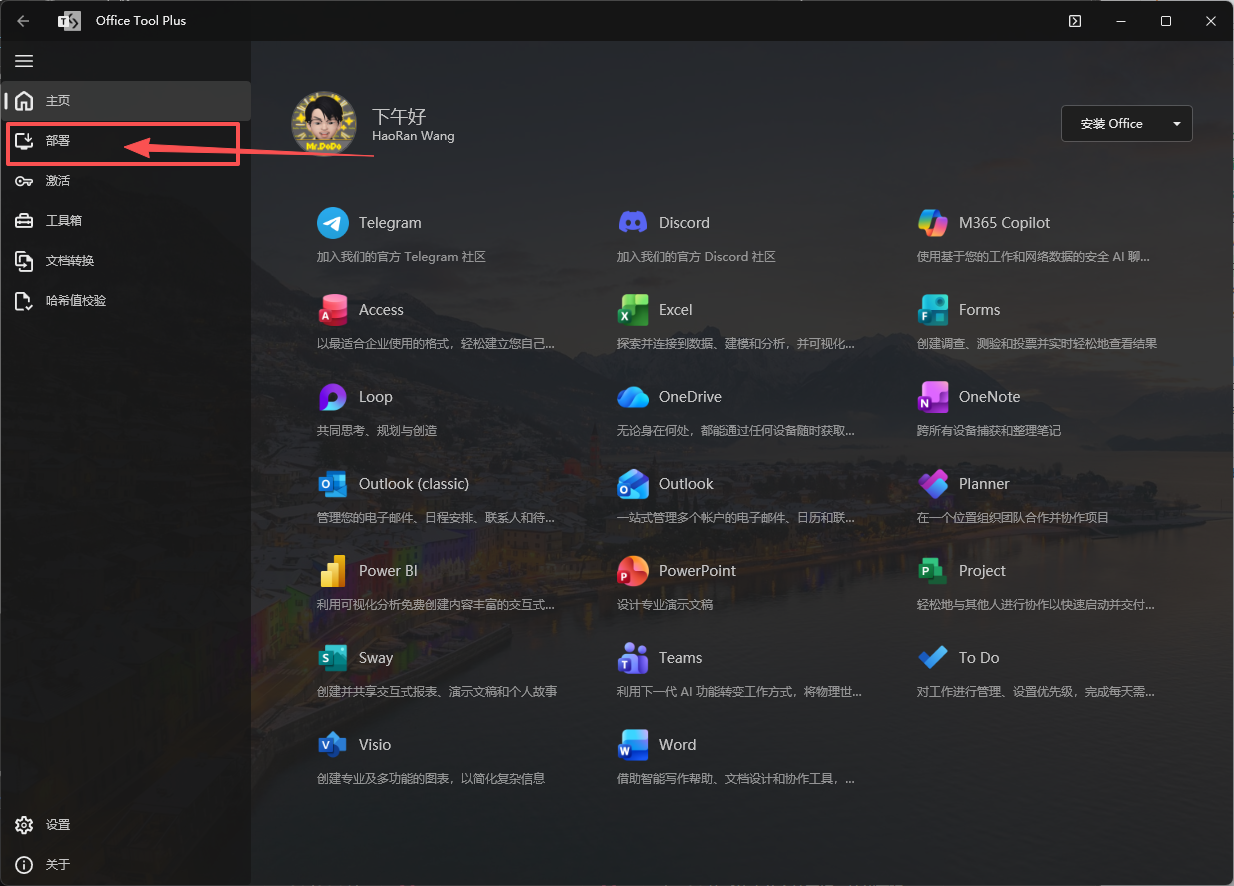The width and height of the screenshot is (1234, 886).
Task: Toggle the hamburger navigation menu
Action: click(24, 61)
